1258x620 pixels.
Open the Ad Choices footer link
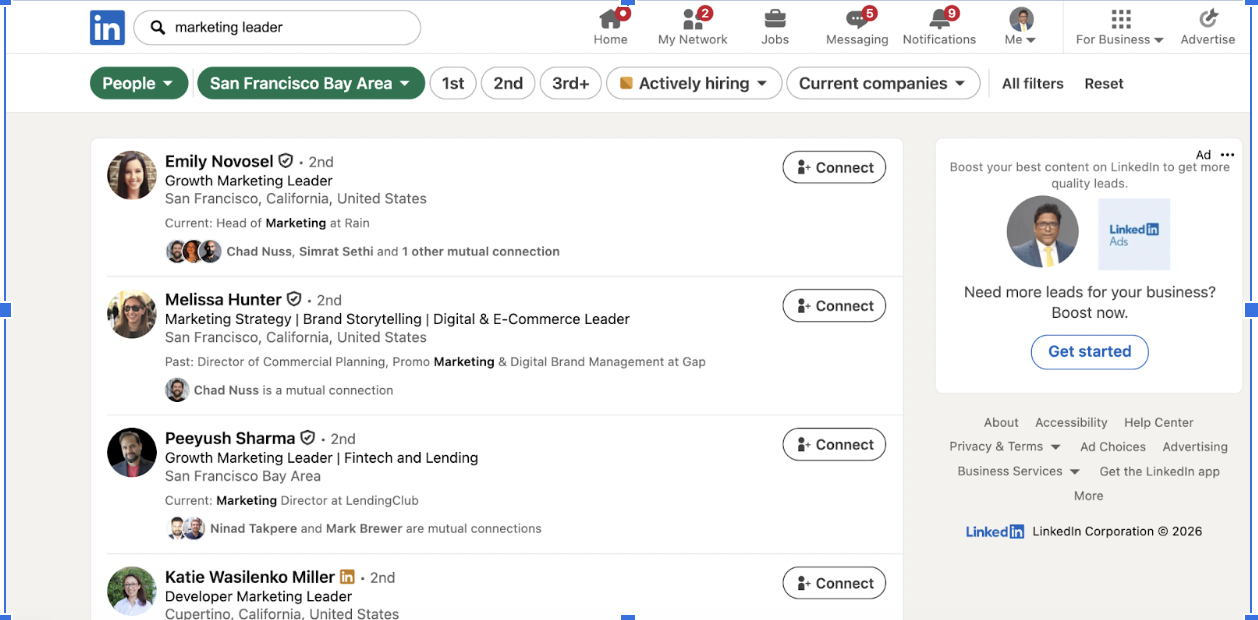pos(1113,447)
